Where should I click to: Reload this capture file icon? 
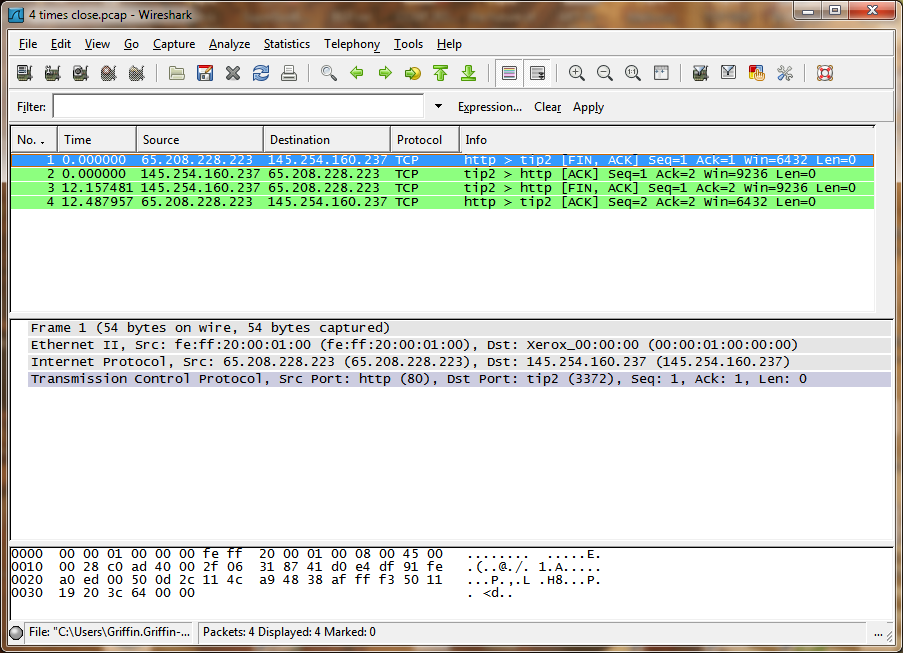pos(261,73)
